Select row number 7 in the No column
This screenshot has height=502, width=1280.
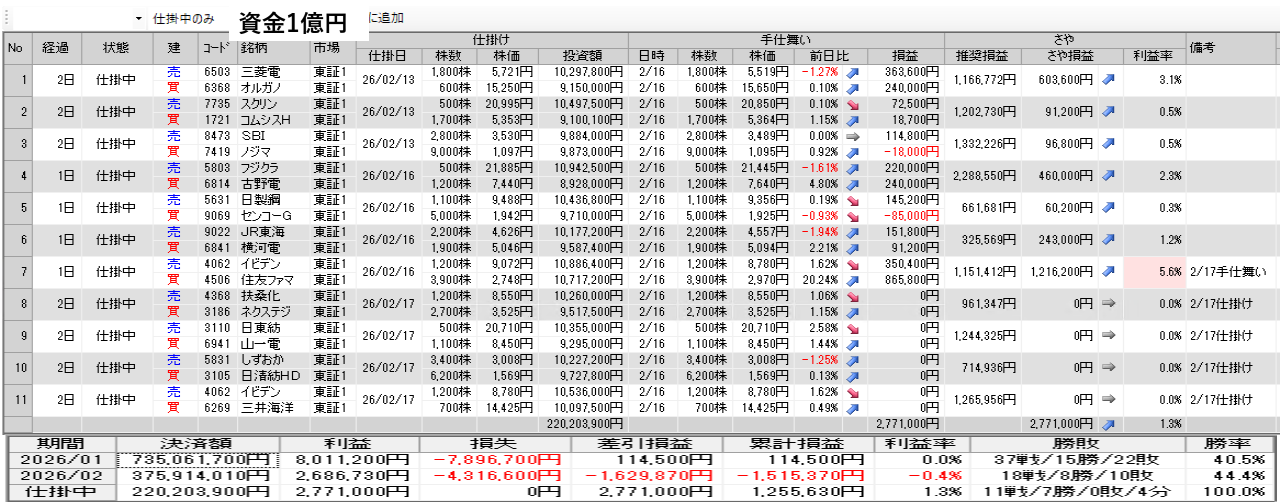pyautogui.click(x=16, y=273)
